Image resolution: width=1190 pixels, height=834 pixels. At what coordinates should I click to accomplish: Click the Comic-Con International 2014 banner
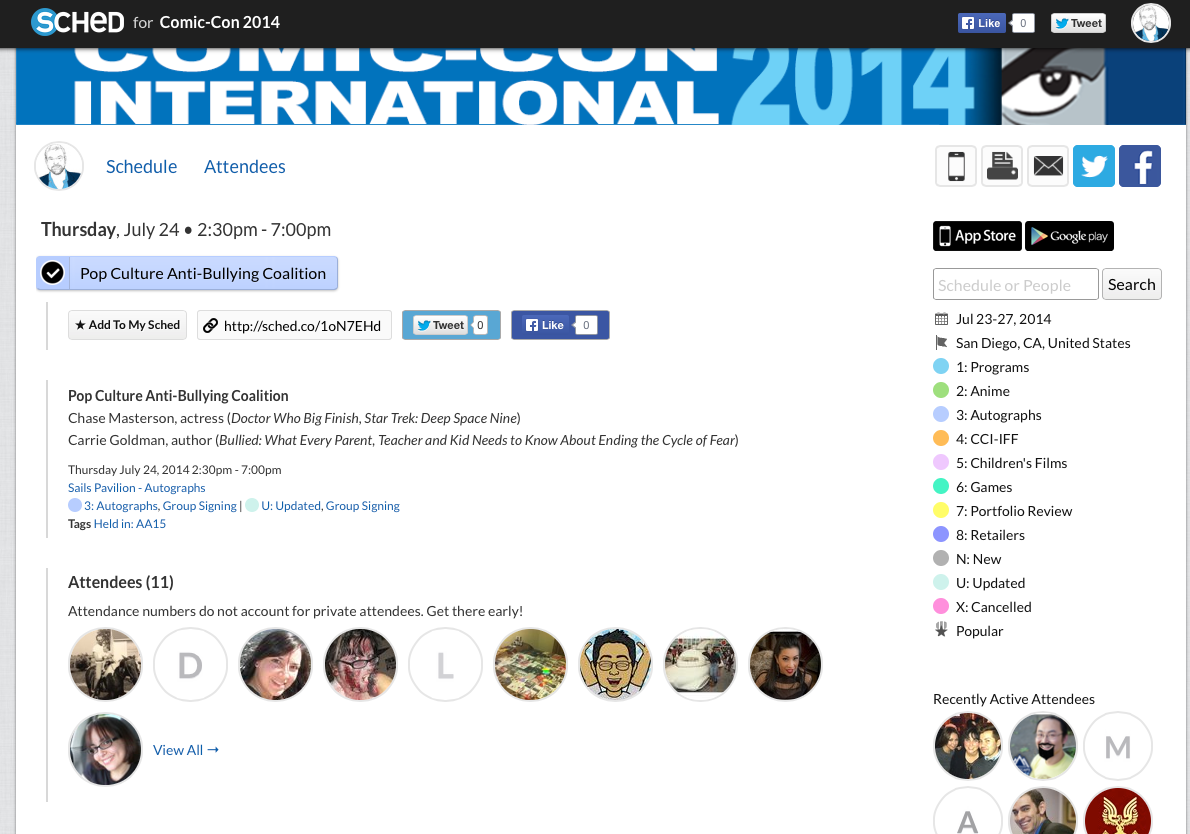coord(600,87)
